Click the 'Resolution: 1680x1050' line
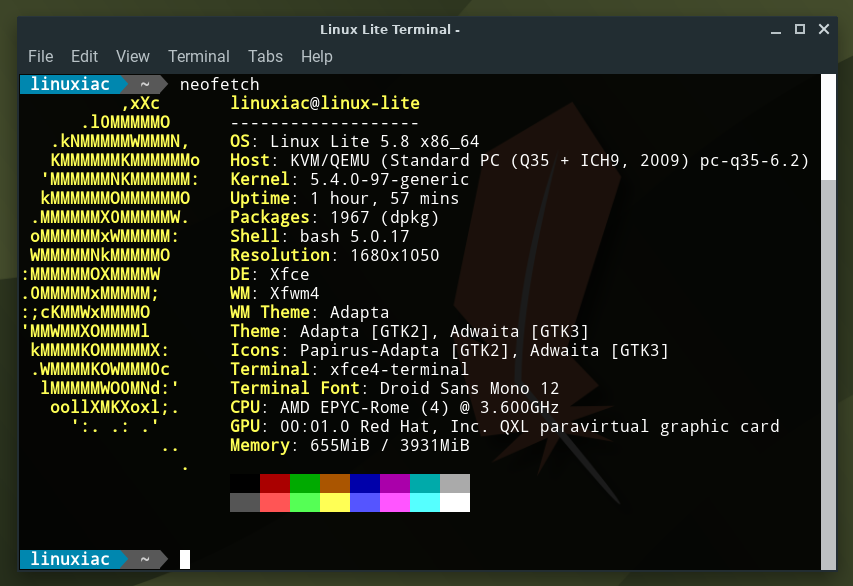This screenshot has height=586, width=853. [335, 255]
